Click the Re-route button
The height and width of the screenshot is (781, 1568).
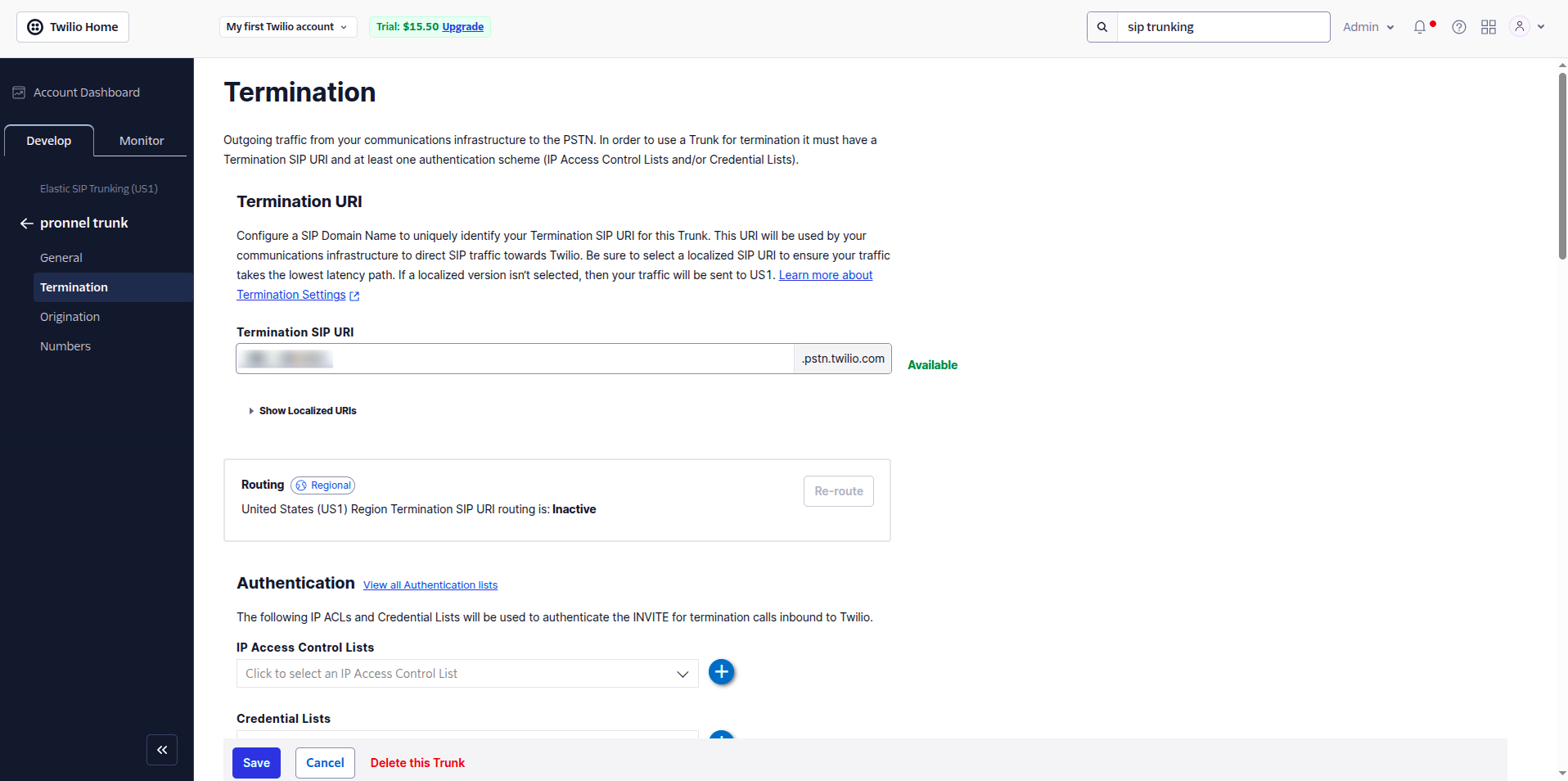839,491
